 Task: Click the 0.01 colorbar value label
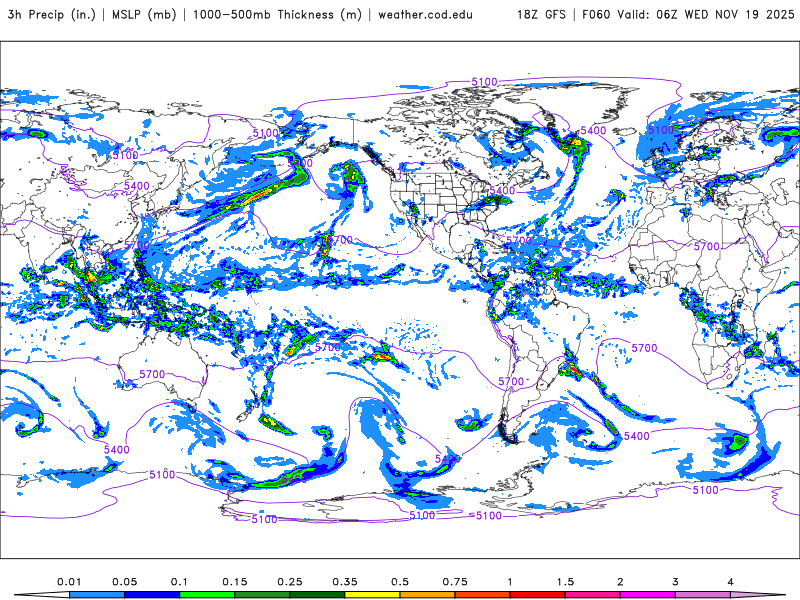69,582
